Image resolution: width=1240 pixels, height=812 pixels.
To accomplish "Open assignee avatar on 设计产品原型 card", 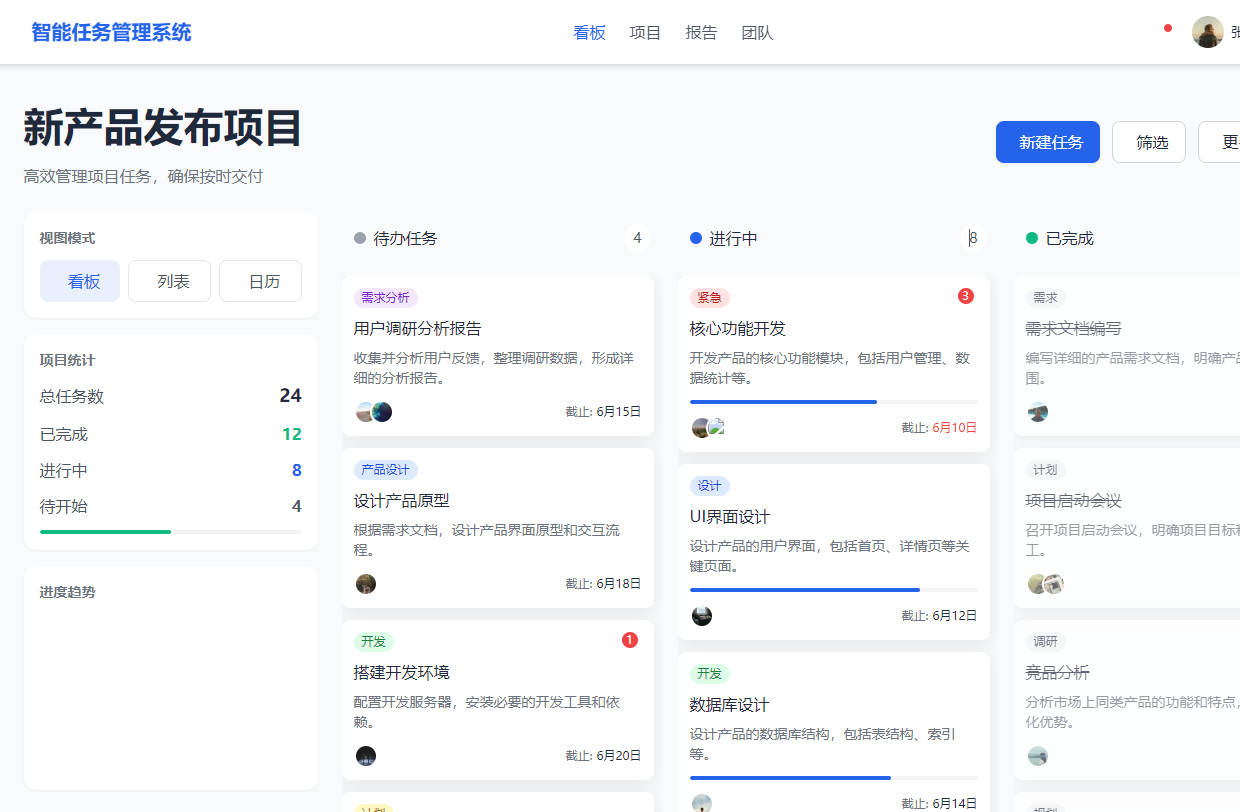I will [366, 584].
